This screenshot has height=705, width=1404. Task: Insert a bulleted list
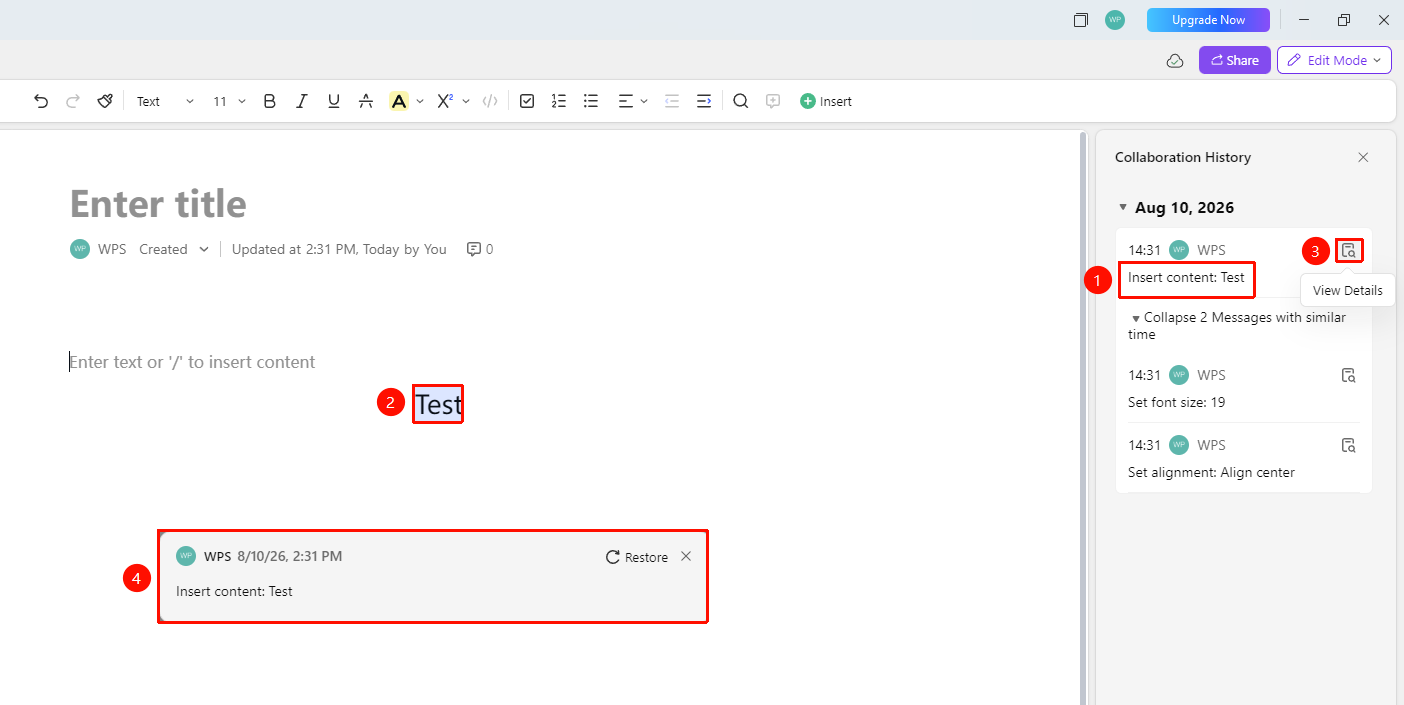(x=591, y=101)
